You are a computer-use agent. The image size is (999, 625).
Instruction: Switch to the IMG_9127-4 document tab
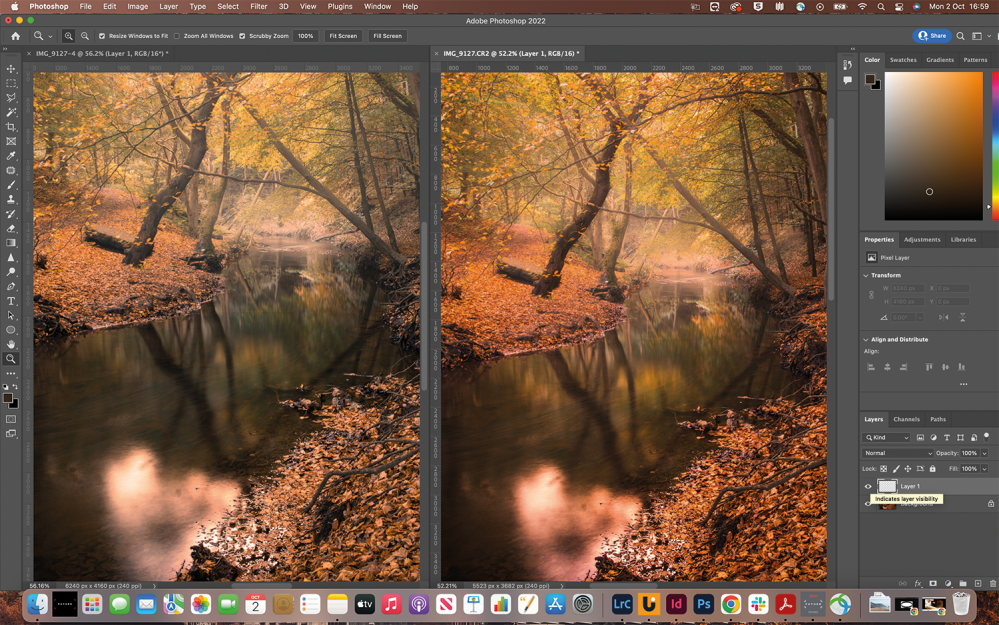pyautogui.click(x=102, y=54)
